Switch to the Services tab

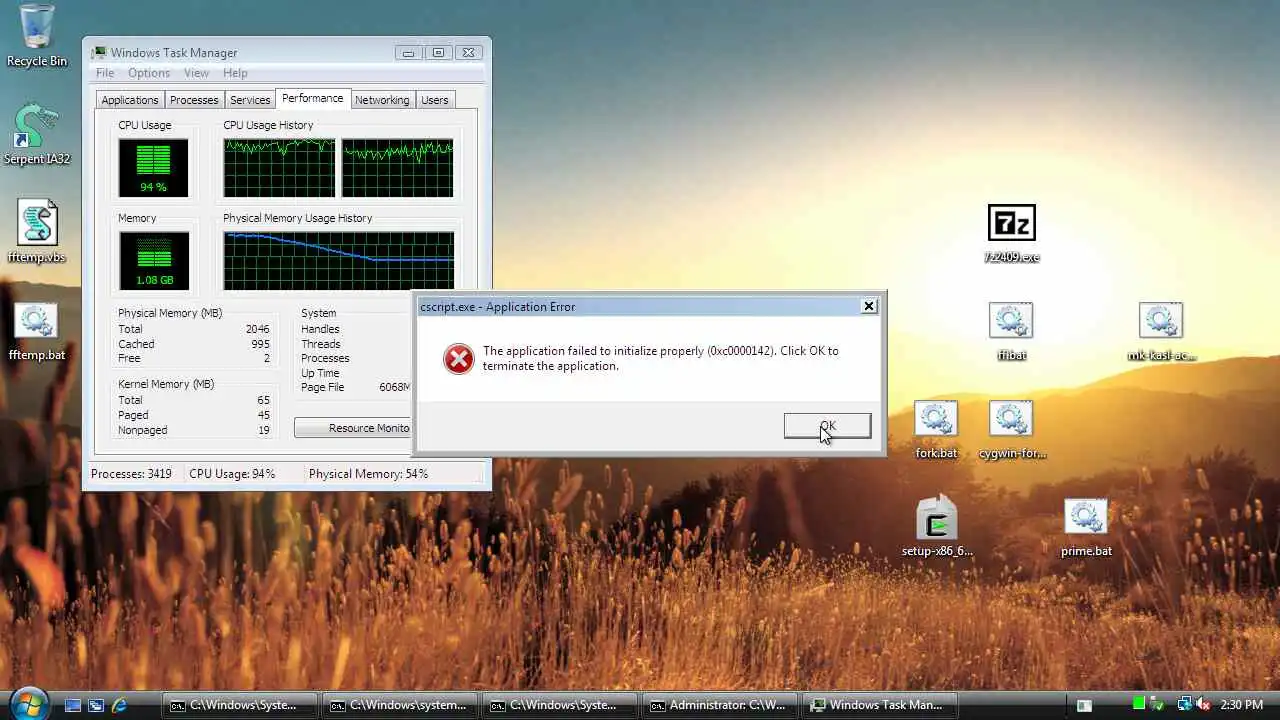(250, 100)
